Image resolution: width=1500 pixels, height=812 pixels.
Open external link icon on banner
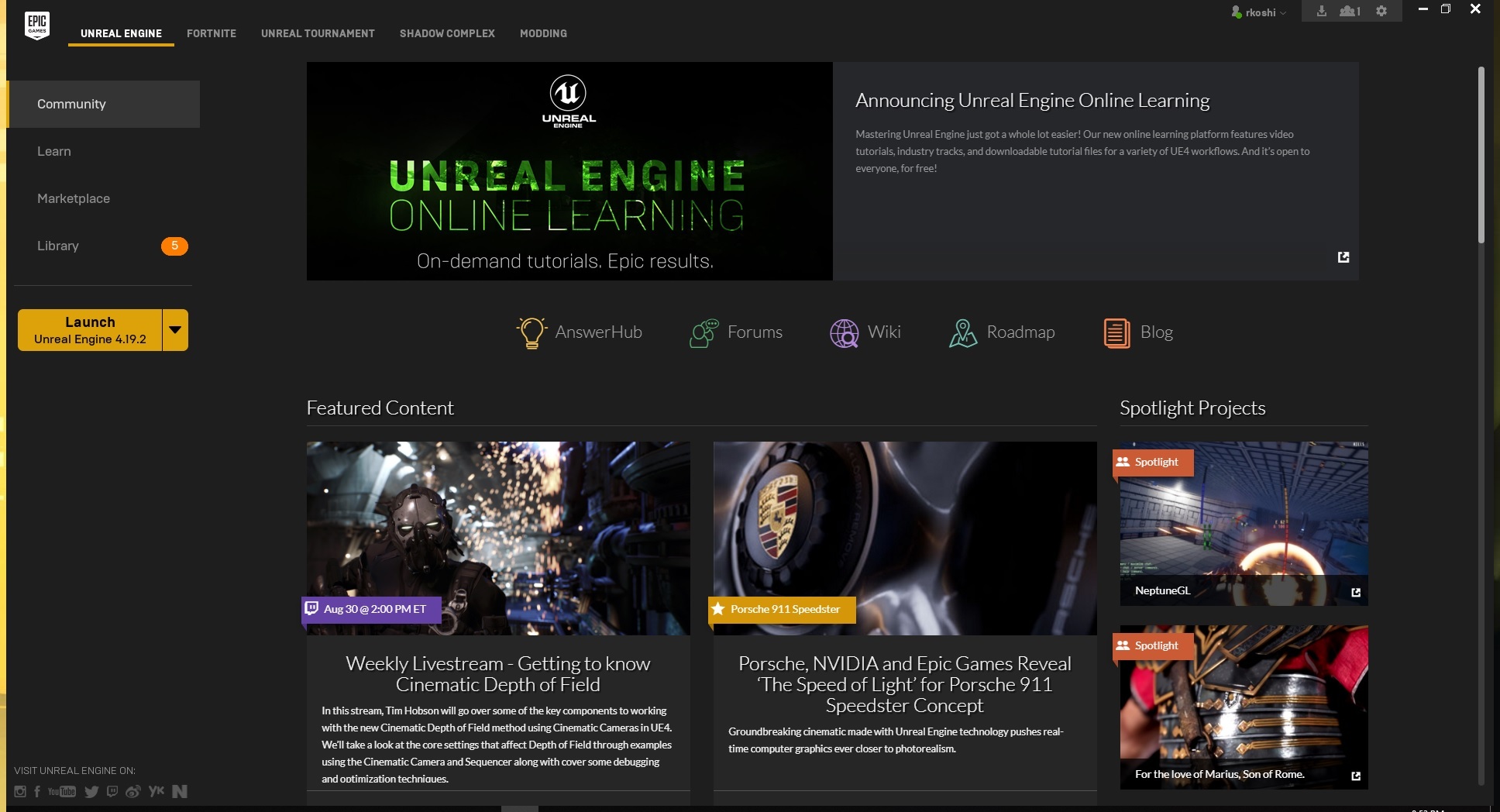point(1343,257)
